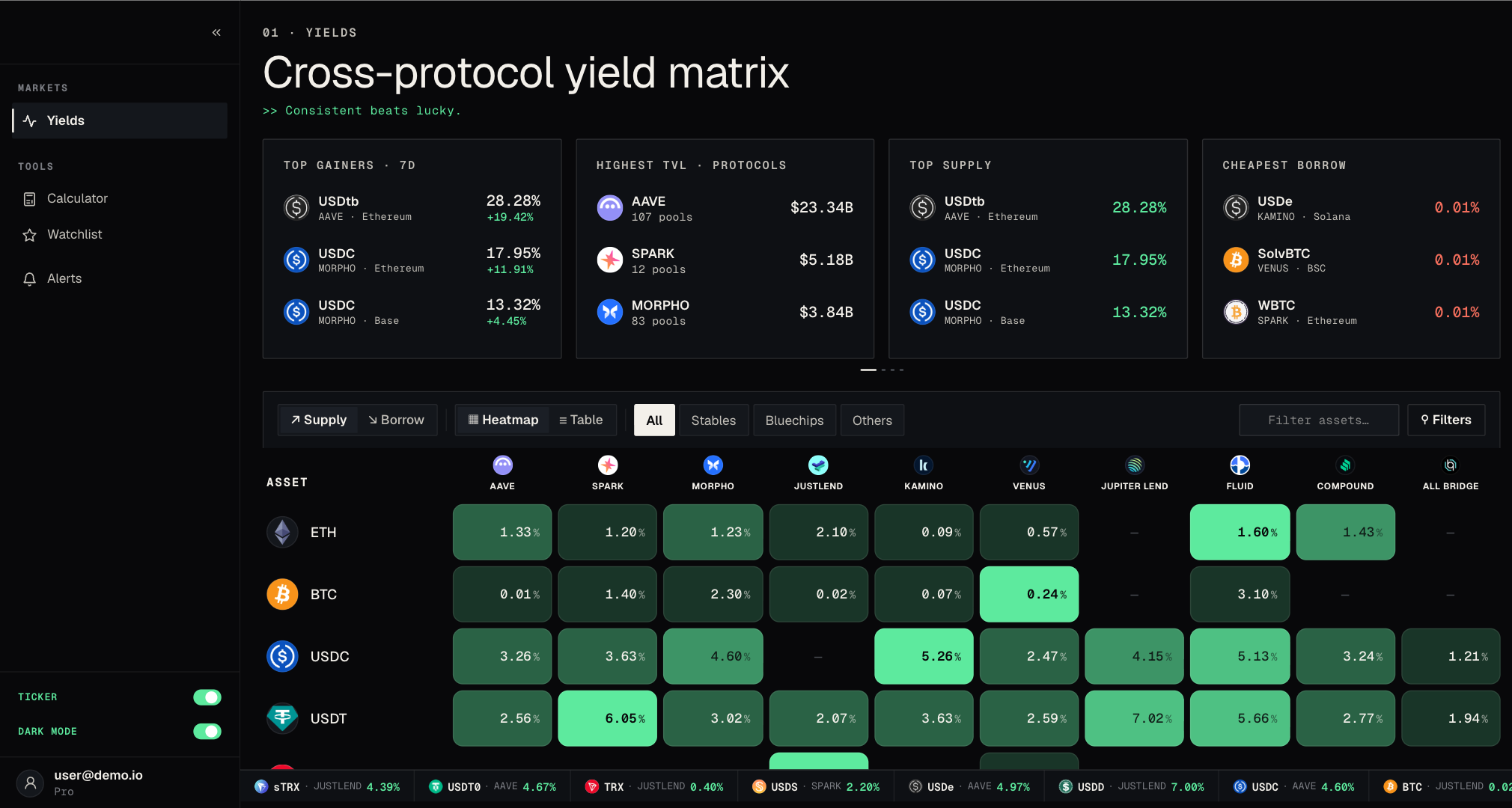
Task: Open the Filters dropdown
Action: (x=1446, y=420)
